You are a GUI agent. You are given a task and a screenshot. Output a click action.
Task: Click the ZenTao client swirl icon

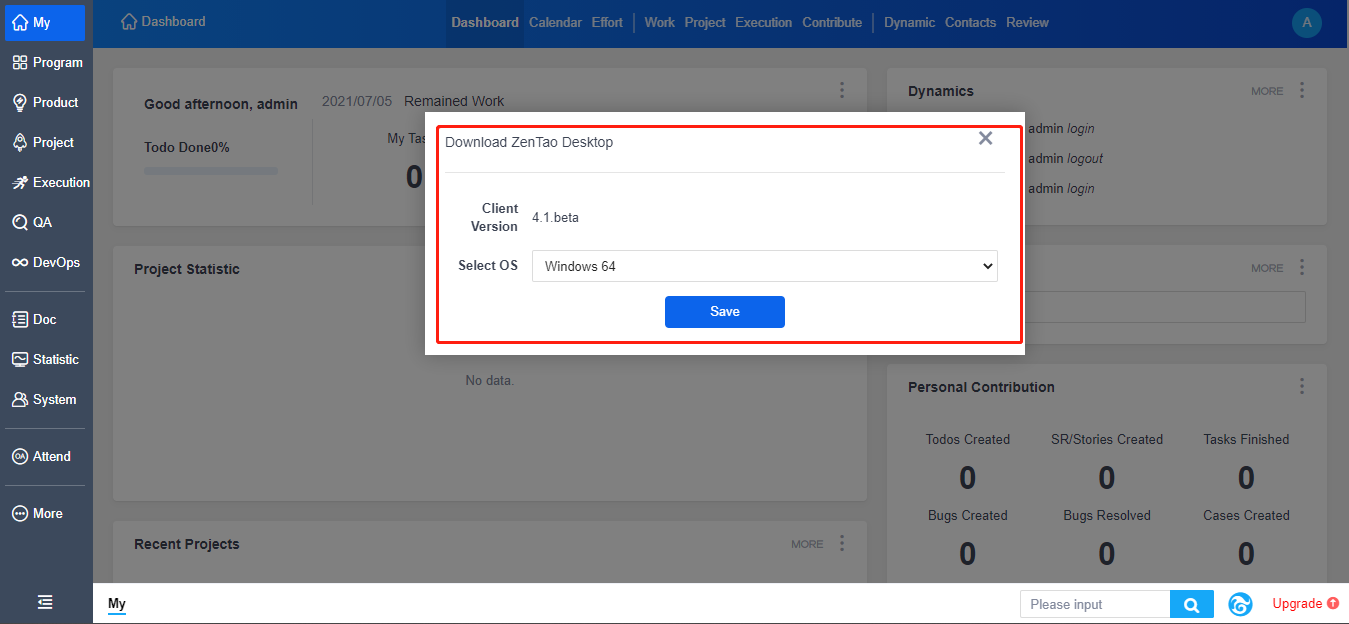click(x=1241, y=604)
